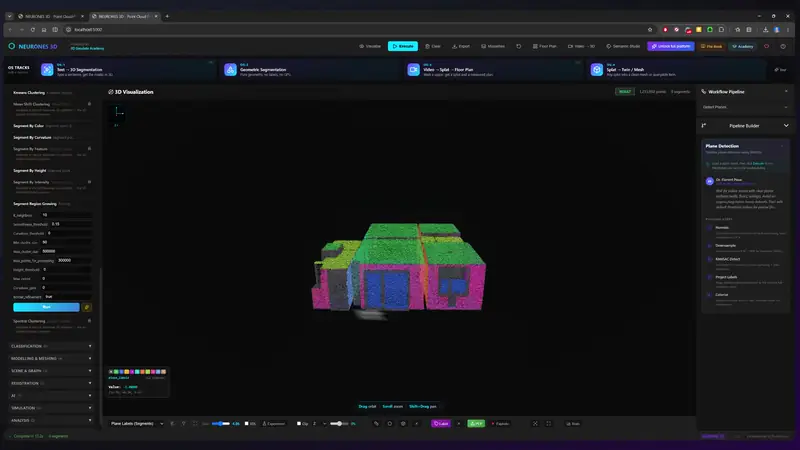
Task: Select Segment By Color
Action: point(29,126)
